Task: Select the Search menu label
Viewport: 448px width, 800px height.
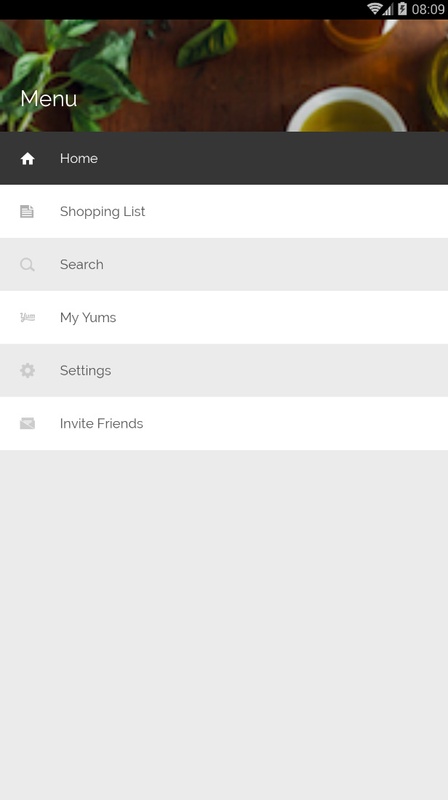Action: (x=82, y=264)
